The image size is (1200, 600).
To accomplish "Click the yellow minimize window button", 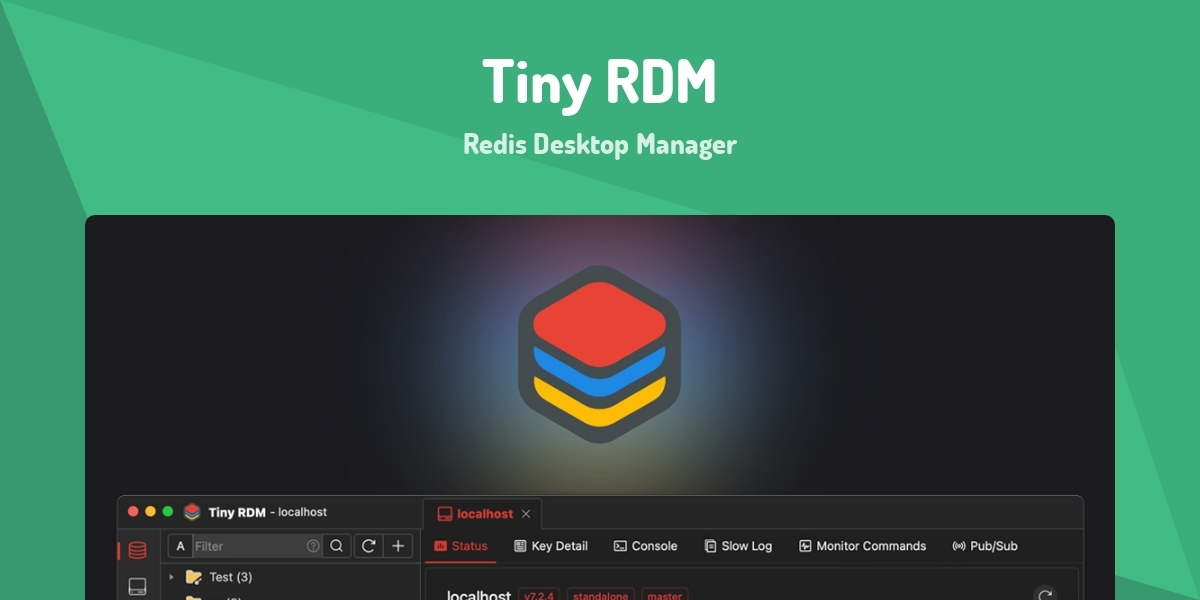I will 150,511.
